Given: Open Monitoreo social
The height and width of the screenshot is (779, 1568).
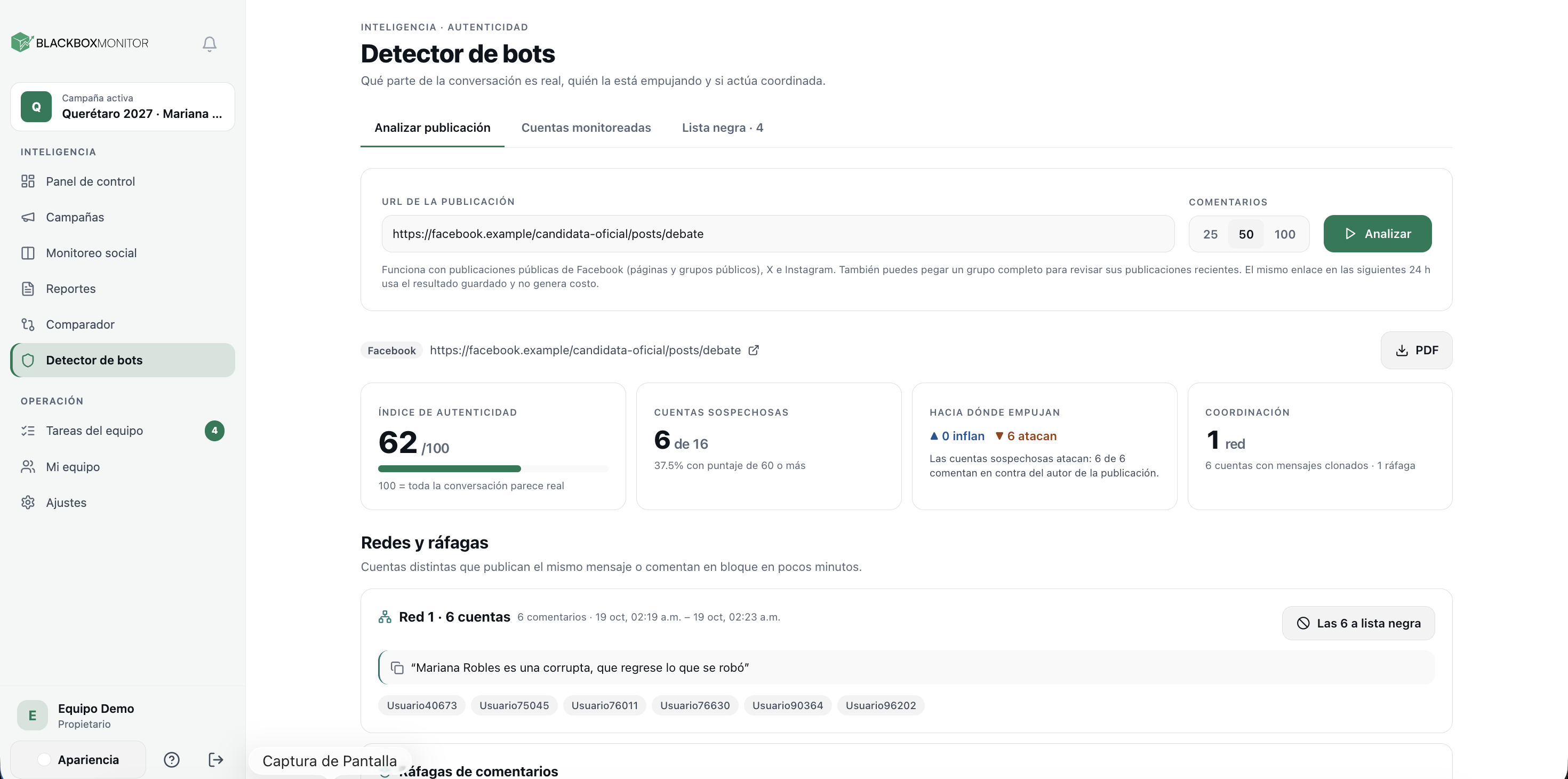Looking at the screenshot, I should (122, 253).
